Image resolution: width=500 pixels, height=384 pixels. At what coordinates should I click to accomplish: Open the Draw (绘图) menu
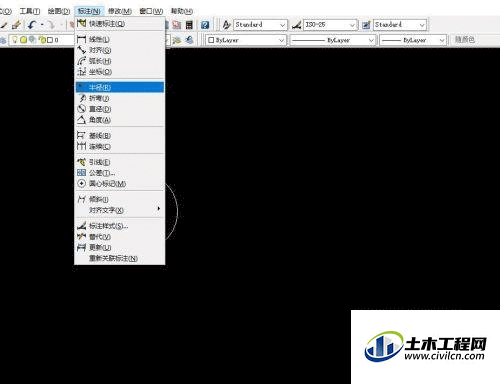[x=59, y=11]
